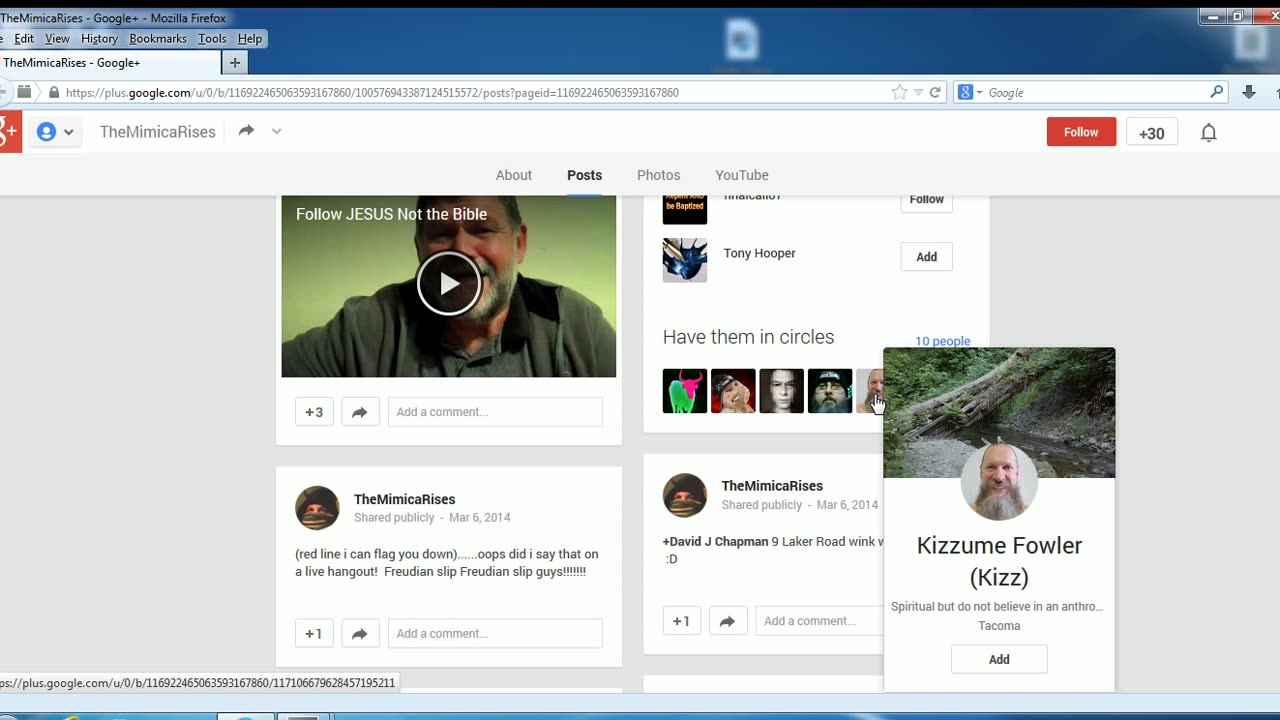Open the History menu
The image size is (1280, 720).
pos(99,39)
